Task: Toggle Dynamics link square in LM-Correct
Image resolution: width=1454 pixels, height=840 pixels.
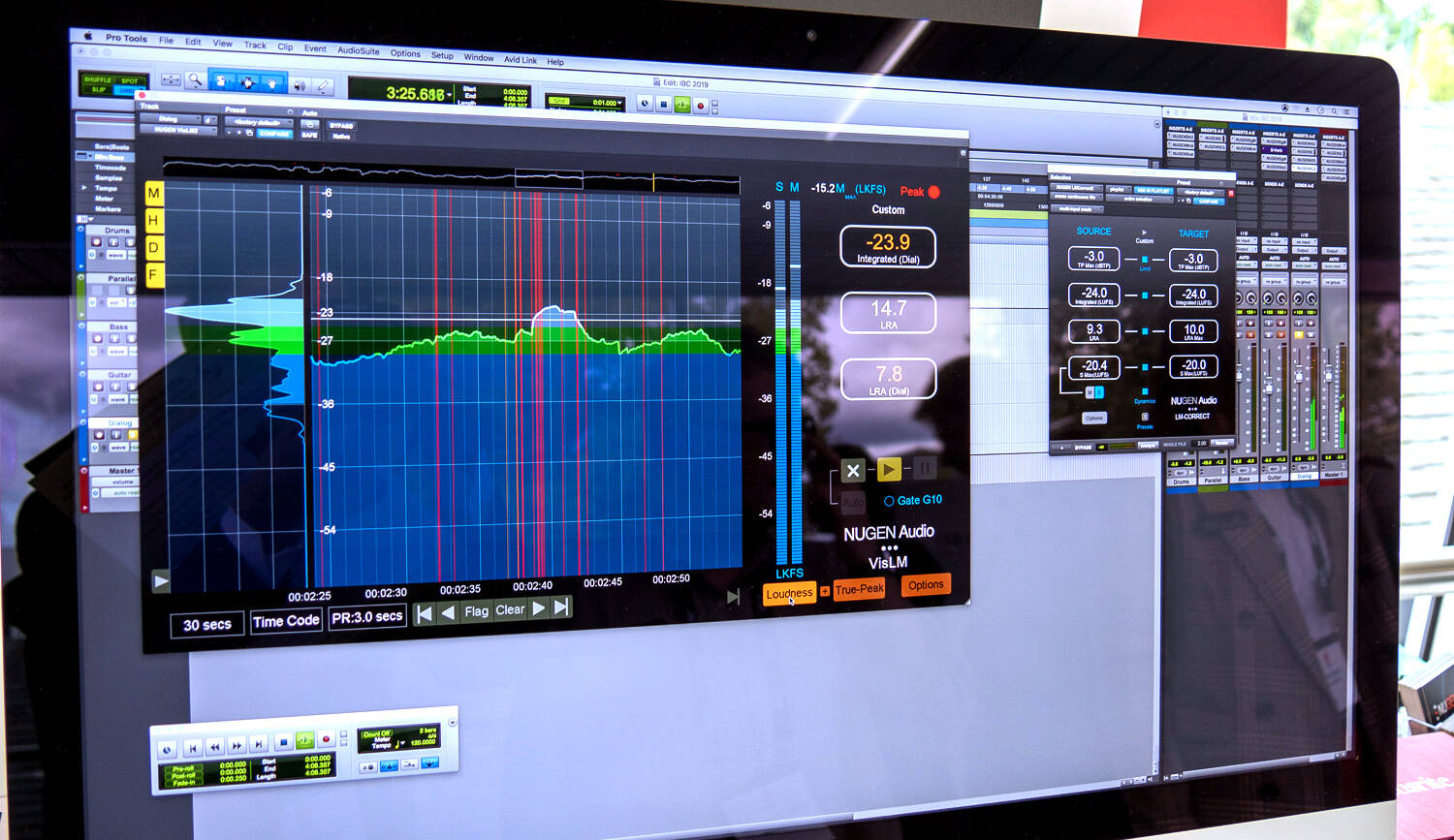Action: [x=1145, y=391]
